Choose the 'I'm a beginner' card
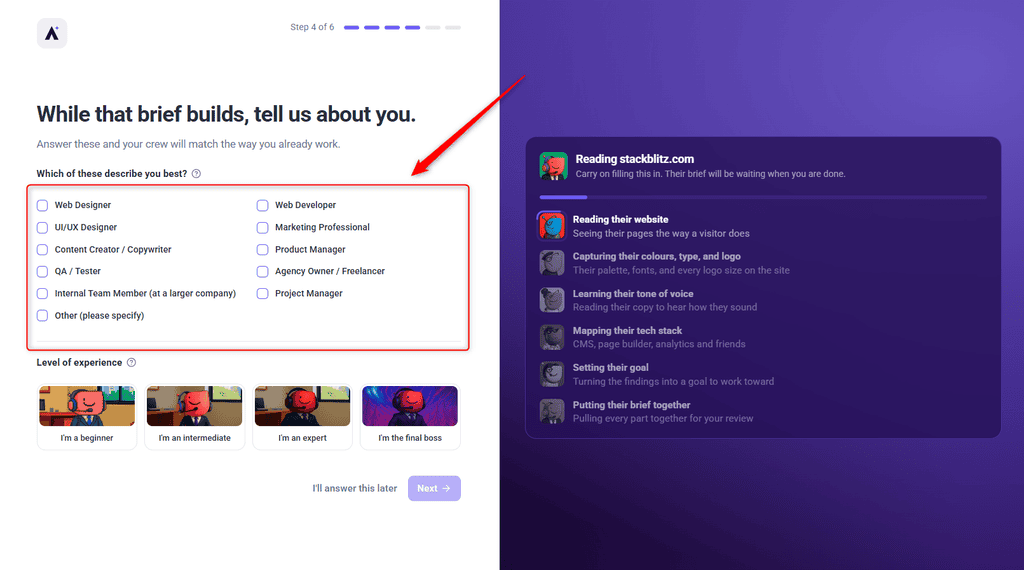 click(x=87, y=417)
